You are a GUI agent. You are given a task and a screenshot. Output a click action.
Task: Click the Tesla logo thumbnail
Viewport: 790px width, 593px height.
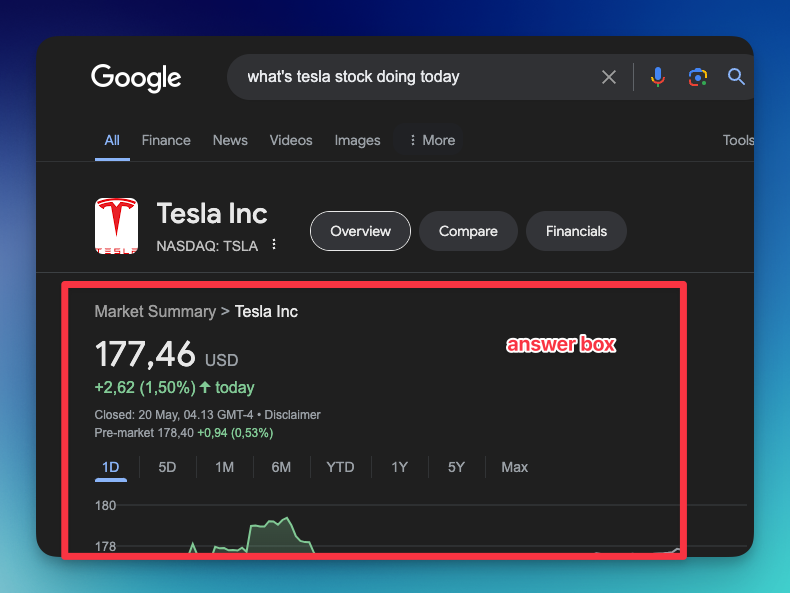(116, 226)
